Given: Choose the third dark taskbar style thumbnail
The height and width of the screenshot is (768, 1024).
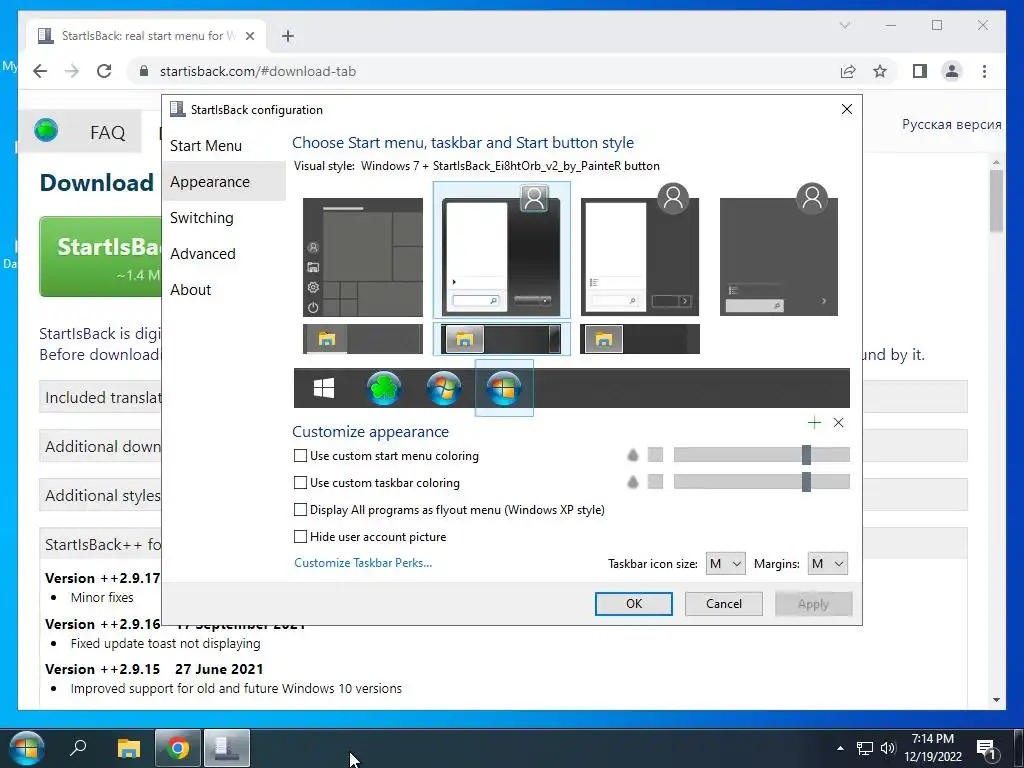Looking at the screenshot, I should pos(640,339).
